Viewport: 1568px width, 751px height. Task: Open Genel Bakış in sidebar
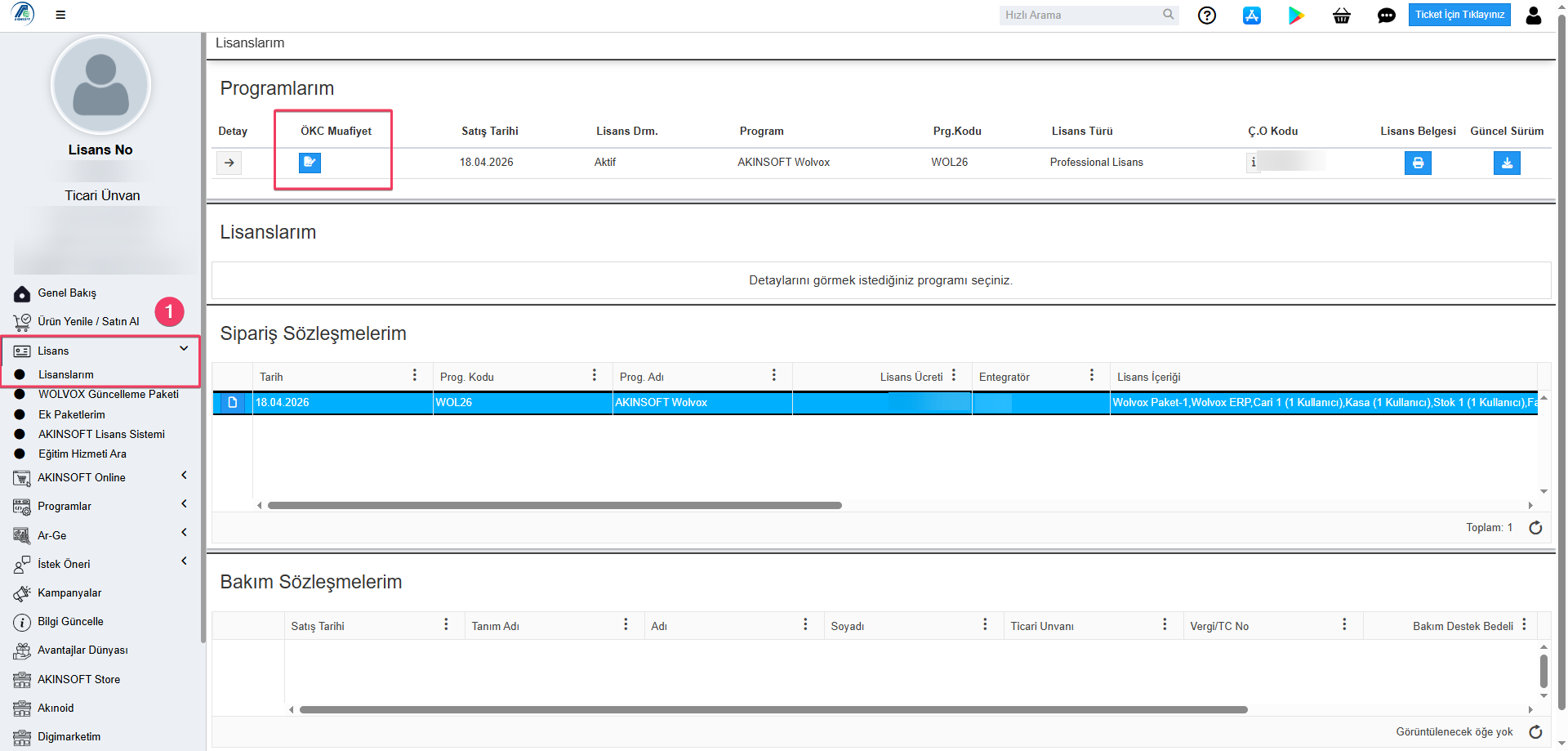tap(66, 293)
